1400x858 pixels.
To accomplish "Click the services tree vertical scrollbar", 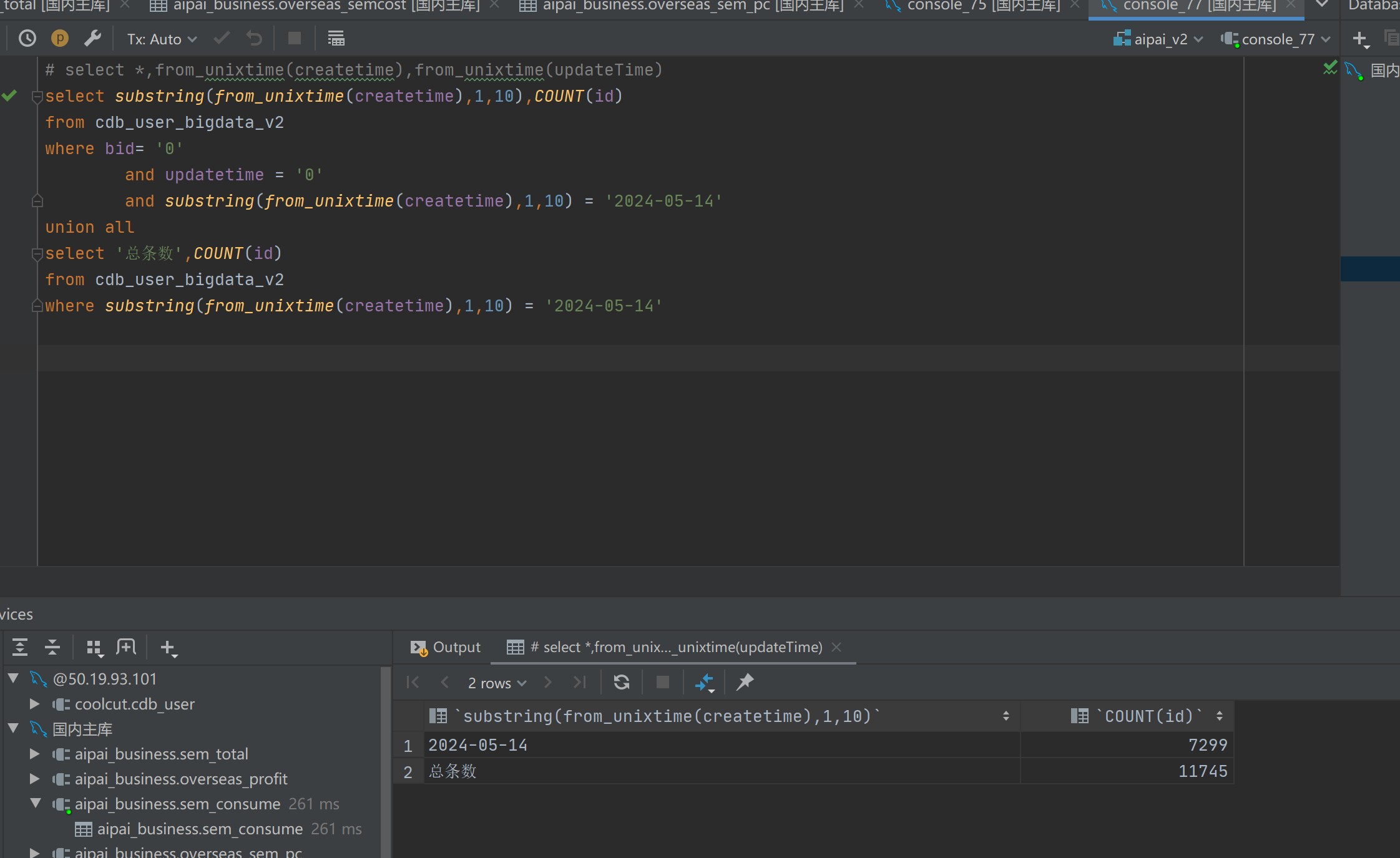I will click(386, 761).
